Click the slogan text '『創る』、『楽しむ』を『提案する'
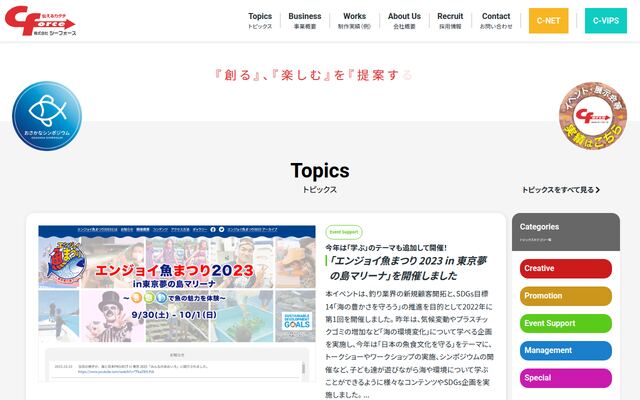Viewport: 640px width, 400px height. 313,75
